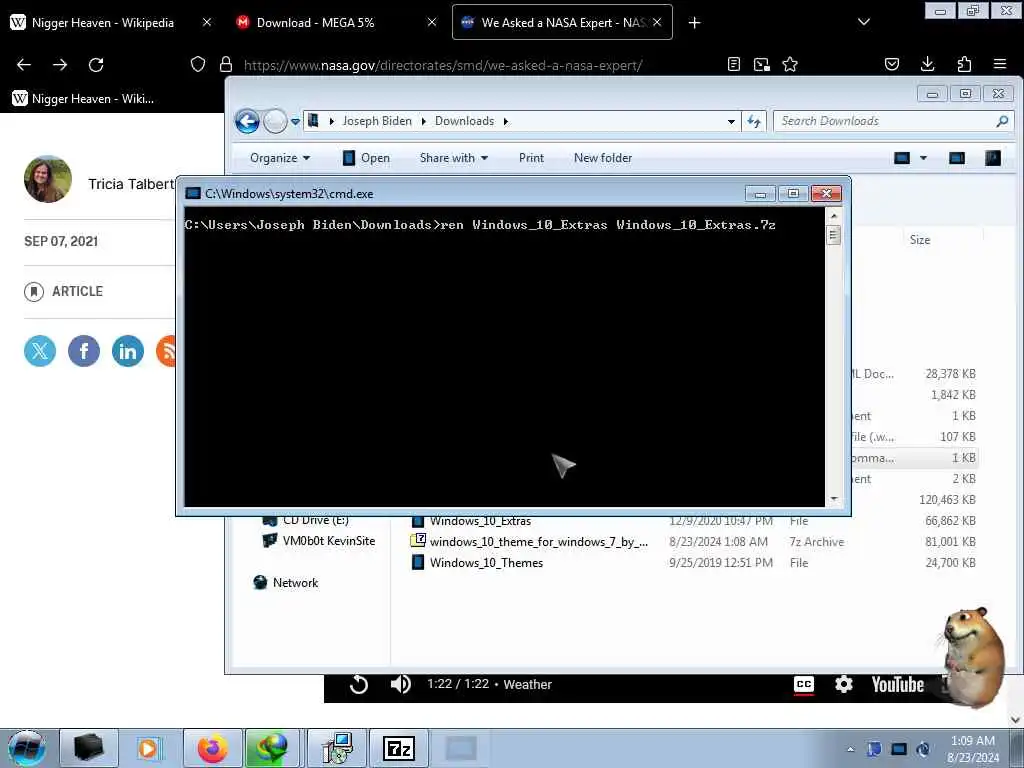Open 7-Zip from the taskbar

click(x=399, y=748)
